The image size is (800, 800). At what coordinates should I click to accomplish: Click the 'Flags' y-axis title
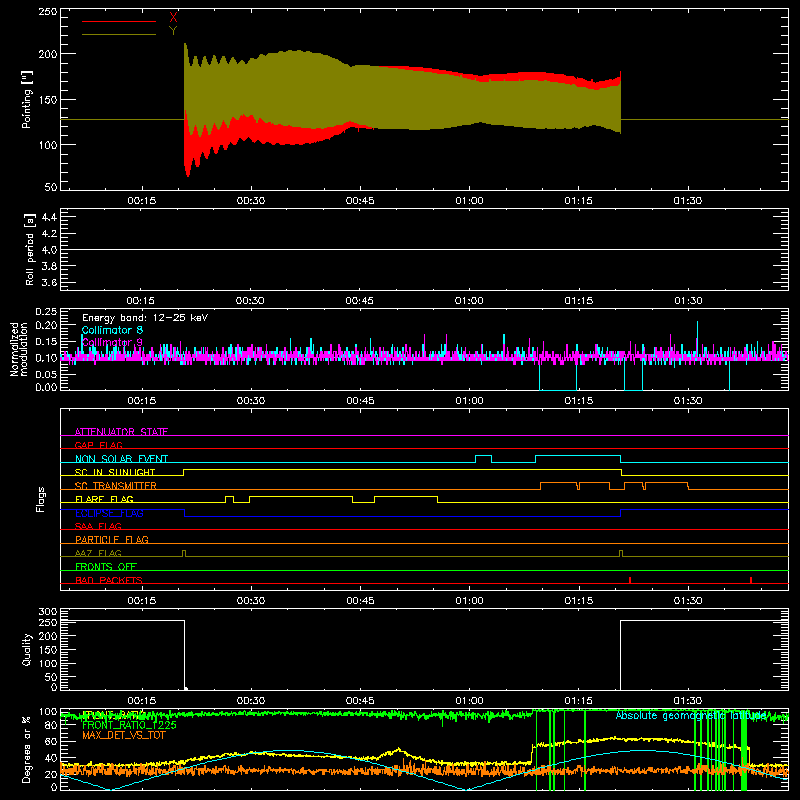[40, 499]
